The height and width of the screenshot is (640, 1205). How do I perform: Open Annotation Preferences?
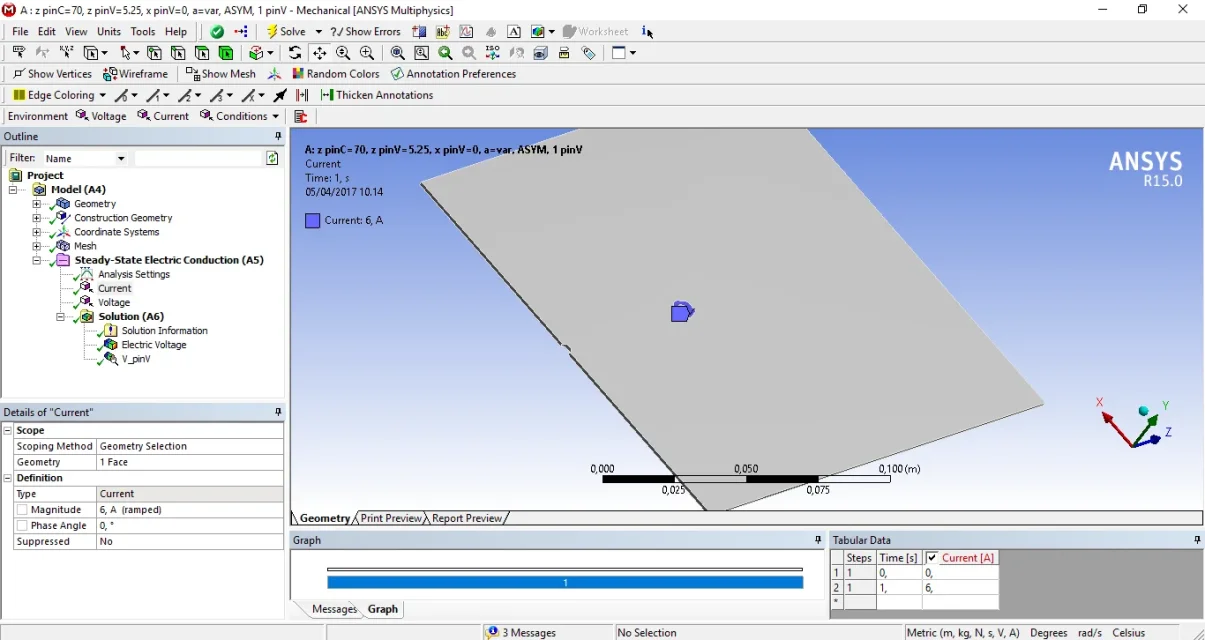click(x=453, y=74)
